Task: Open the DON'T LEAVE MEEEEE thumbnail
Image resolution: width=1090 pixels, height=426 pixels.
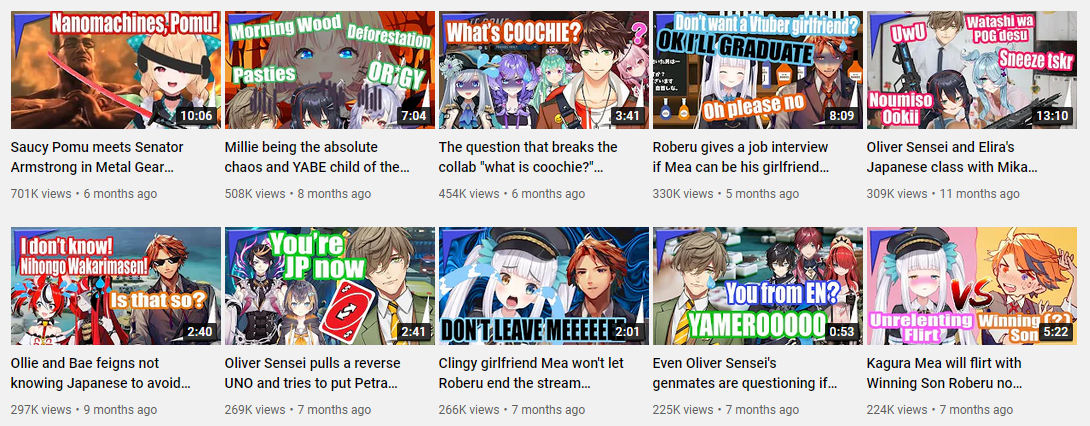Action: point(544,286)
